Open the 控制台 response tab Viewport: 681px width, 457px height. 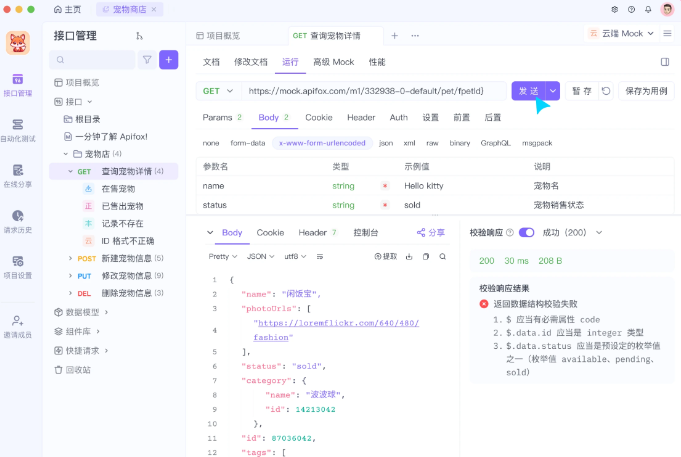(x=366, y=232)
